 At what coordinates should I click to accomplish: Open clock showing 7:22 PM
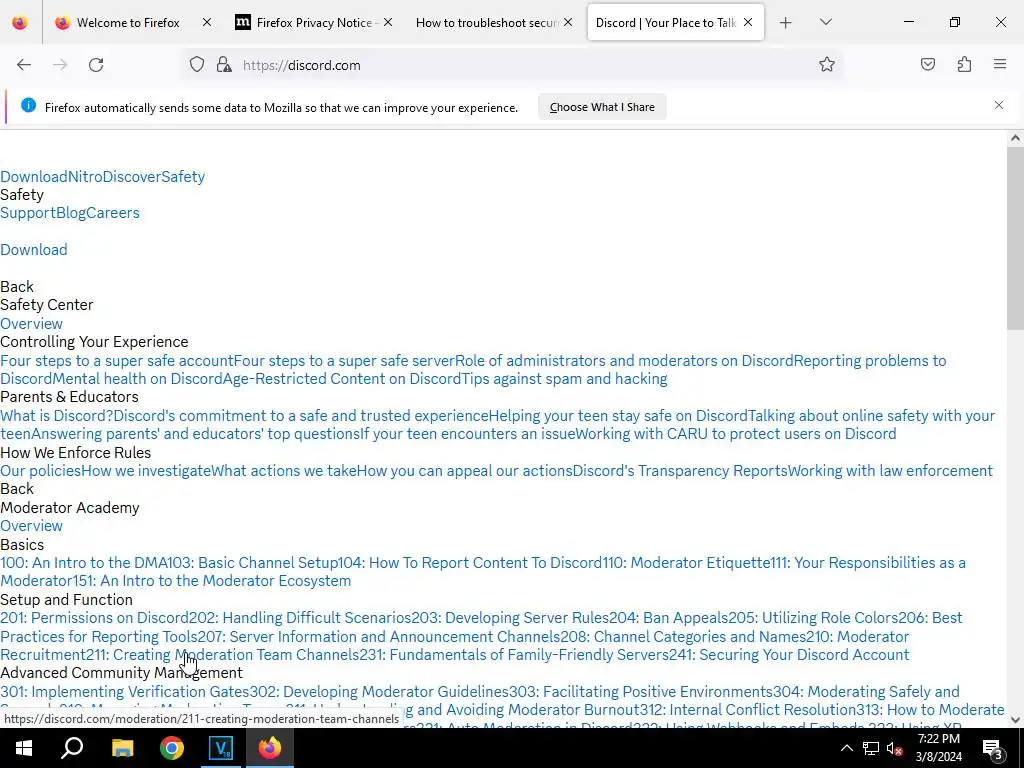pos(938,748)
